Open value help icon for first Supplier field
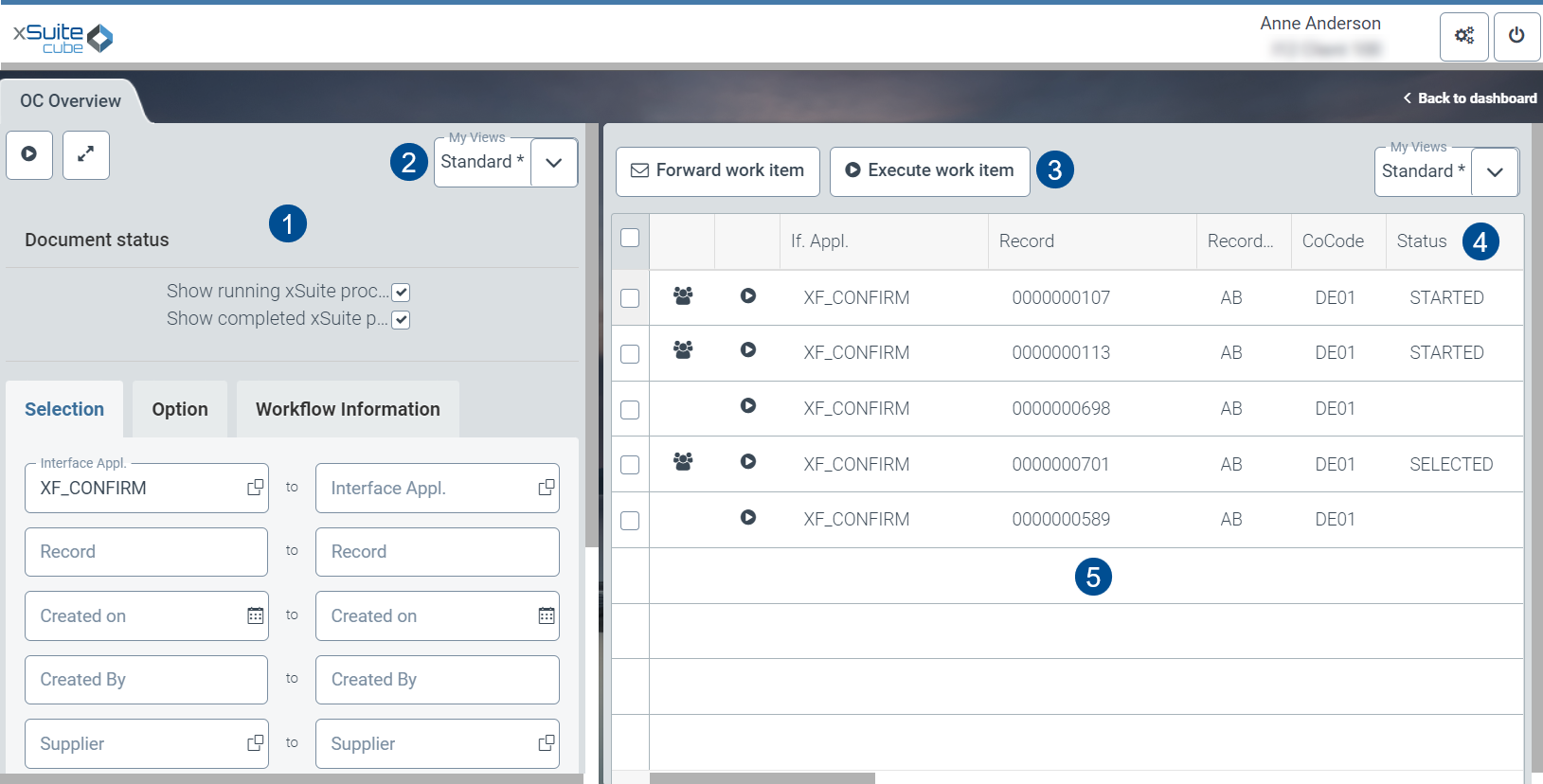Screen dimensions: 1543x784 [x=256, y=743]
